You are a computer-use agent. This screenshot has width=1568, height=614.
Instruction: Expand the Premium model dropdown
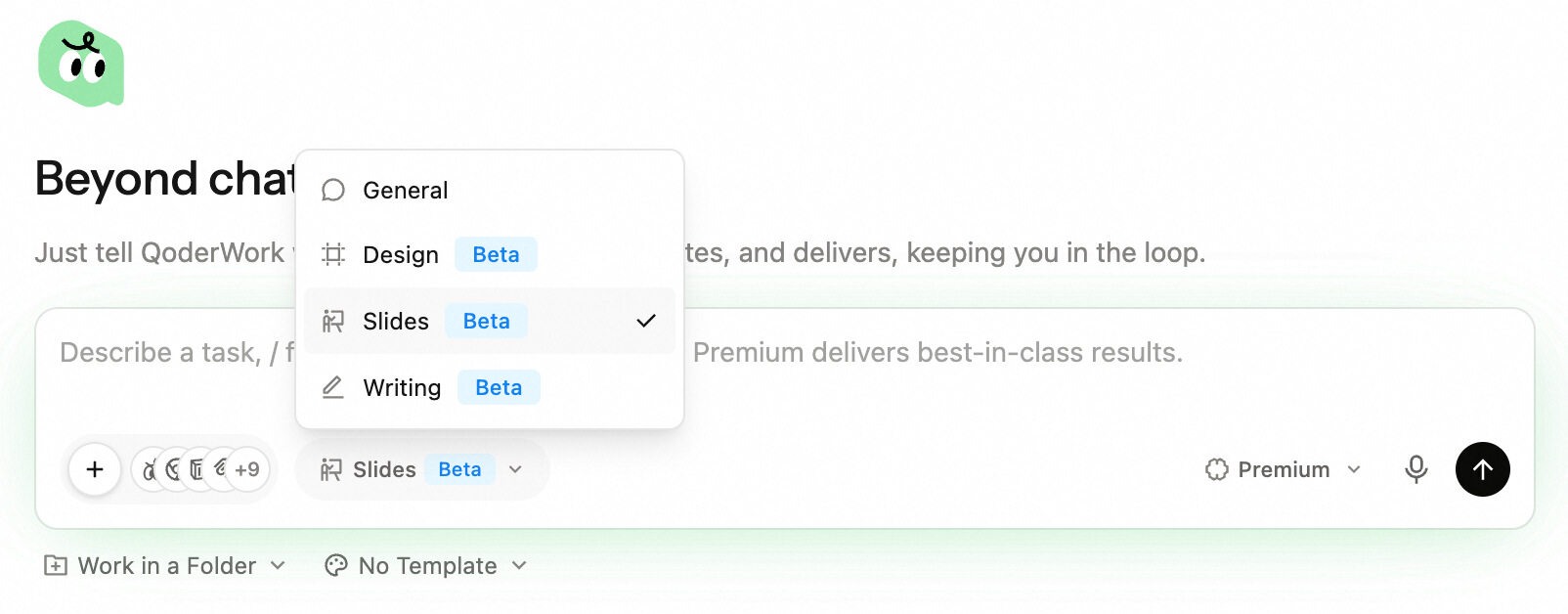point(1284,469)
